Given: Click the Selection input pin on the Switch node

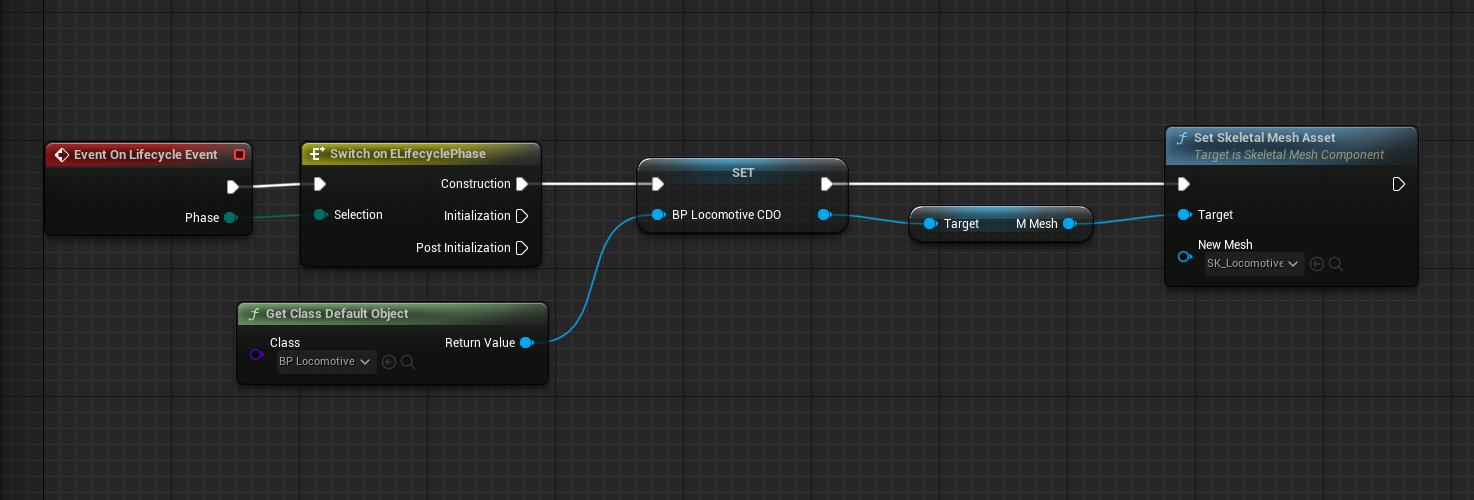Looking at the screenshot, I should pos(320,215).
